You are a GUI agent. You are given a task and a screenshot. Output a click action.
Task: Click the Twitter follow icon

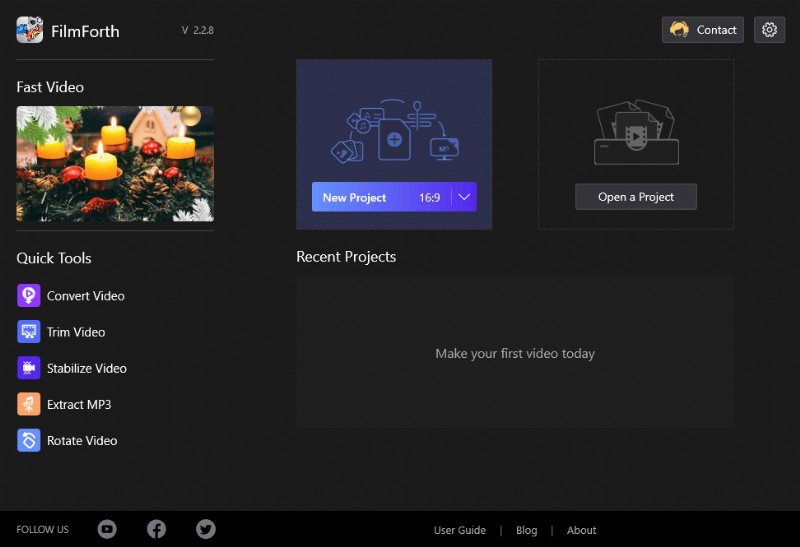coord(205,529)
